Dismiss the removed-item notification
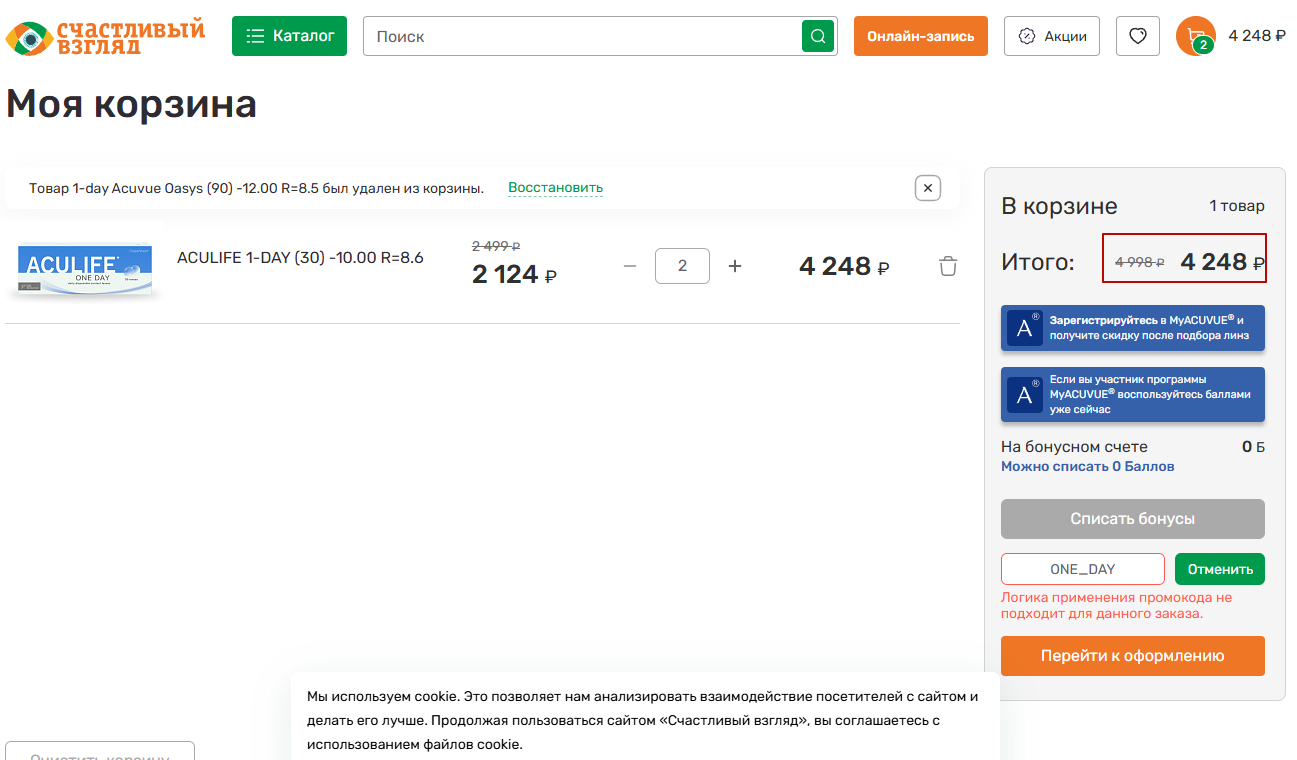 pyautogui.click(x=928, y=187)
